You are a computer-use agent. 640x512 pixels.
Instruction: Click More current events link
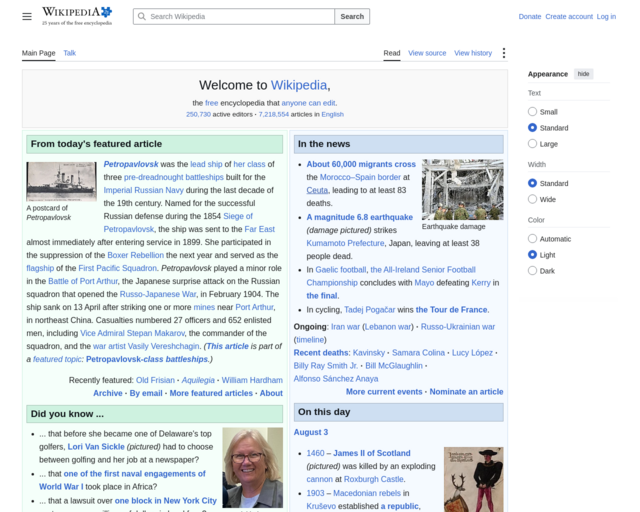coord(384,392)
